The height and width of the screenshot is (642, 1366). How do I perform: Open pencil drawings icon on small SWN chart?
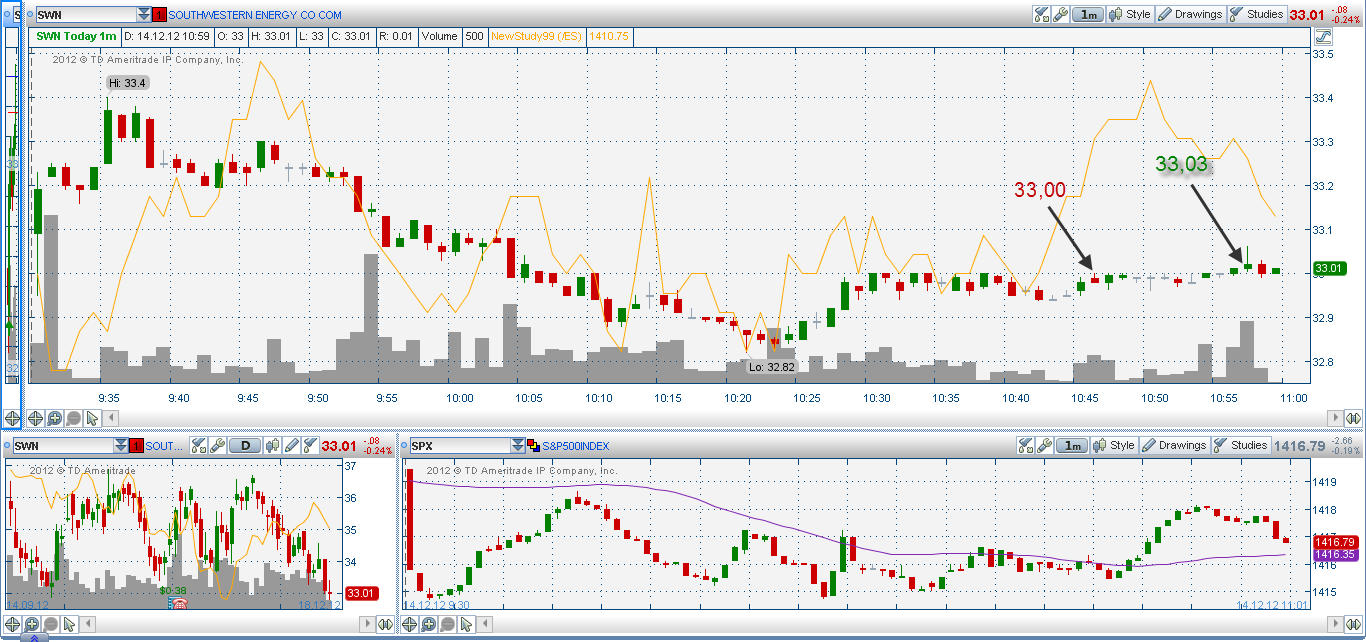tap(292, 446)
